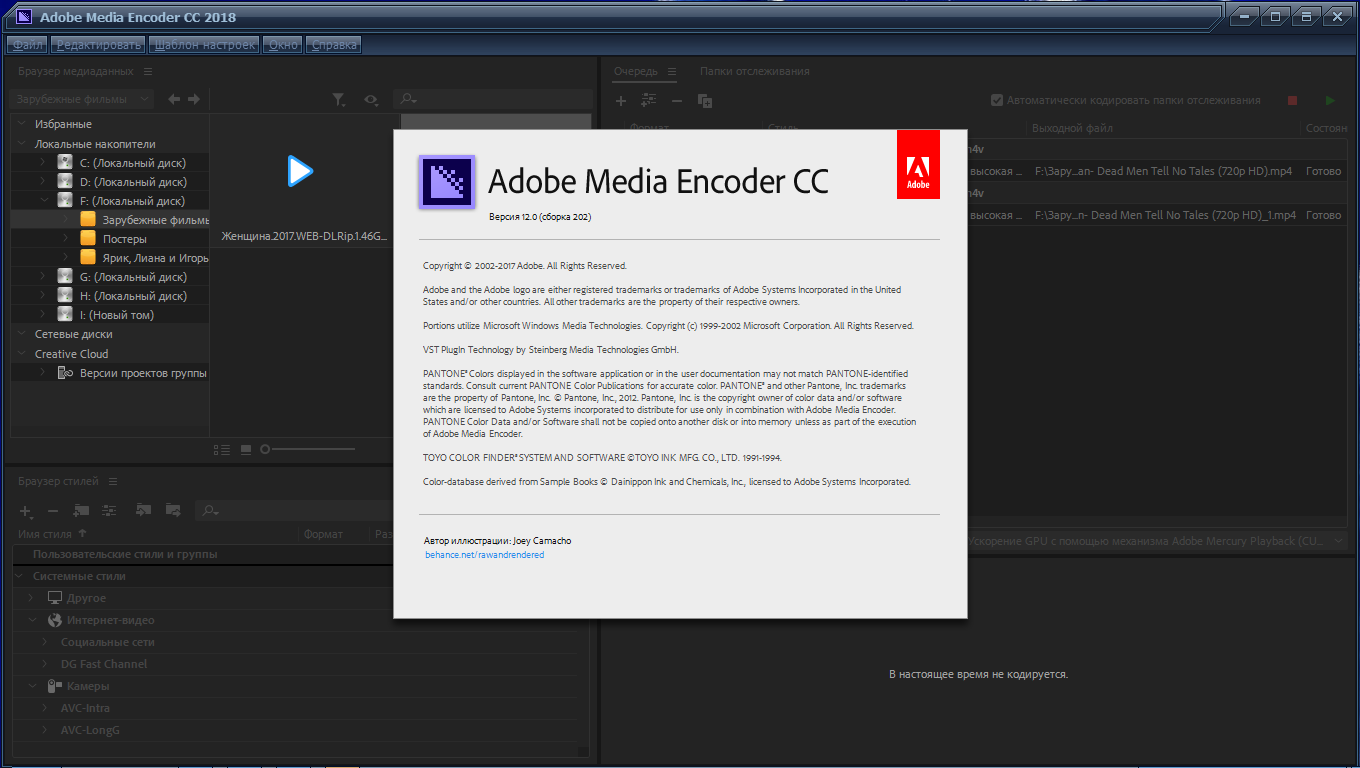Select the Зарубежные фильмы folder in tree
The width and height of the screenshot is (1360, 768).
point(155,220)
